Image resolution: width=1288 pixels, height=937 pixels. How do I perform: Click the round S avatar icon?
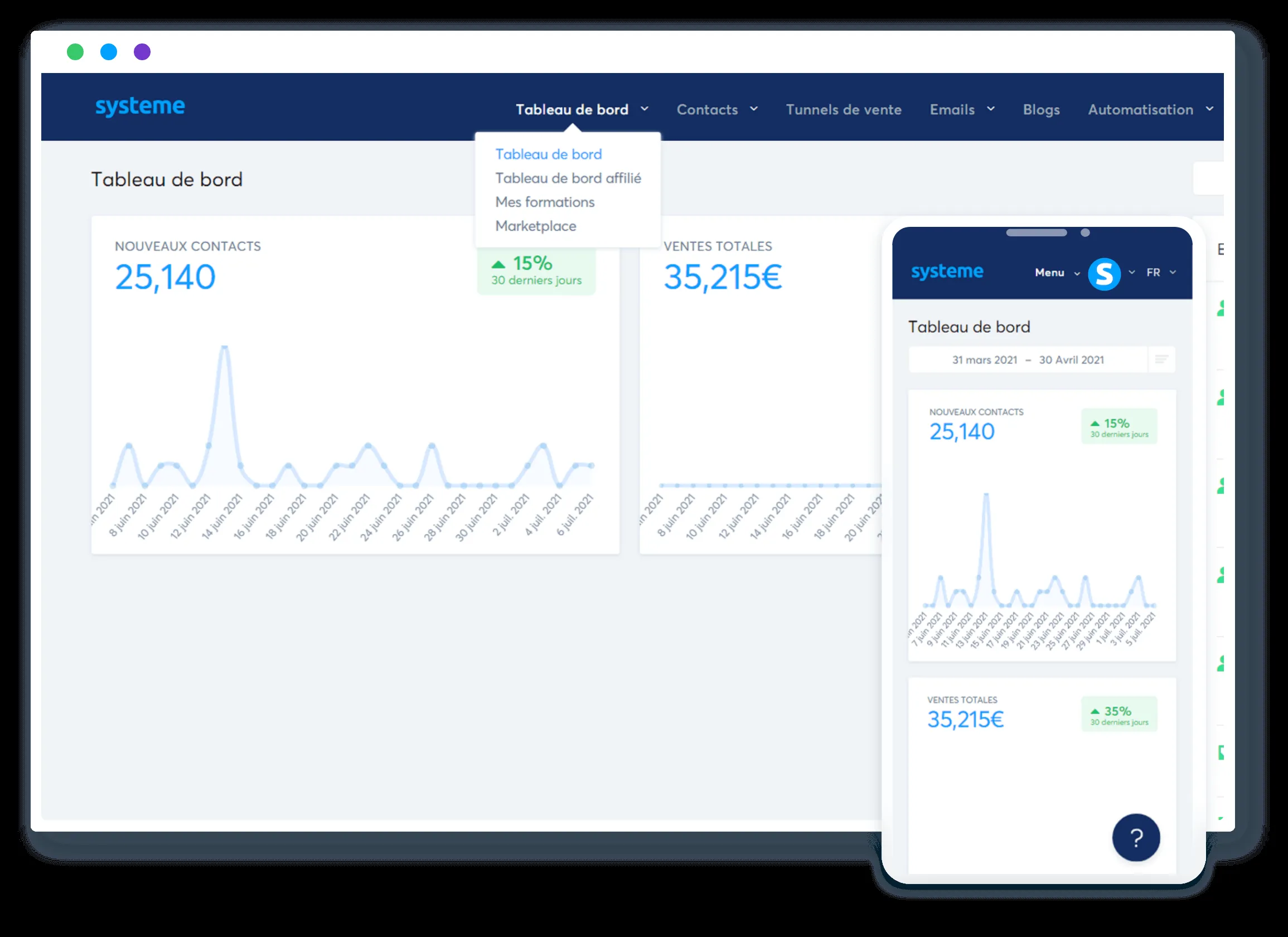(1104, 274)
